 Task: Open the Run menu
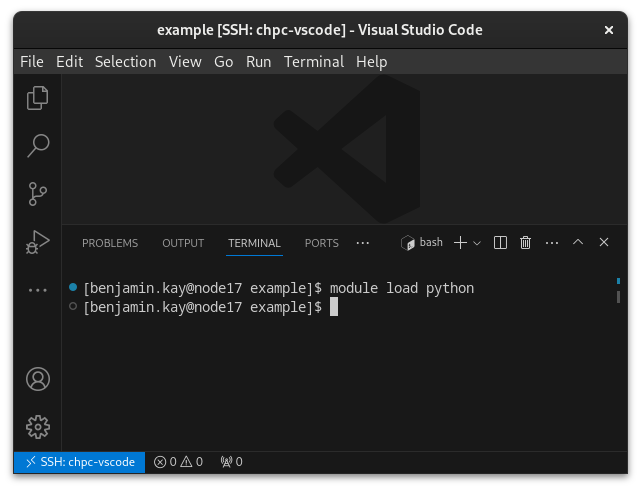[x=258, y=62]
